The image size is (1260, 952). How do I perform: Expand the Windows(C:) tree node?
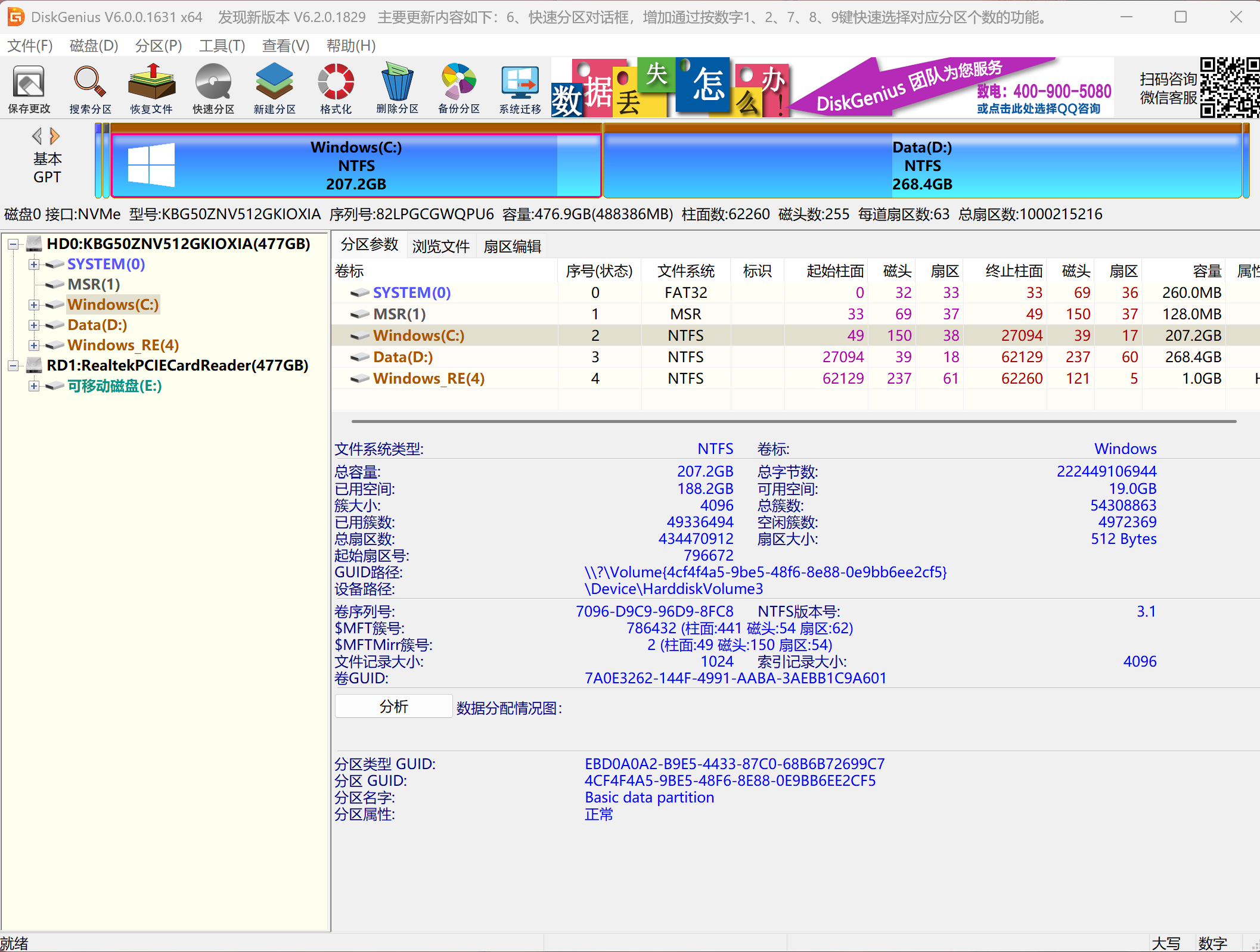(x=34, y=305)
